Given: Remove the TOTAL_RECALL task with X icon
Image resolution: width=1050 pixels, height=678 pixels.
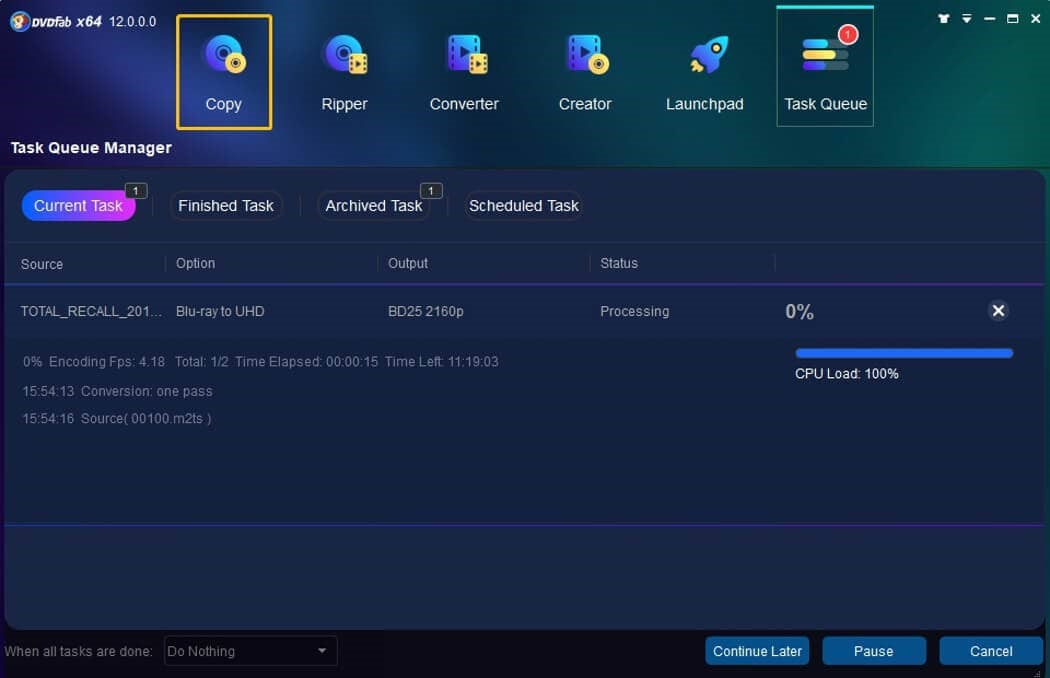Looking at the screenshot, I should click(998, 311).
